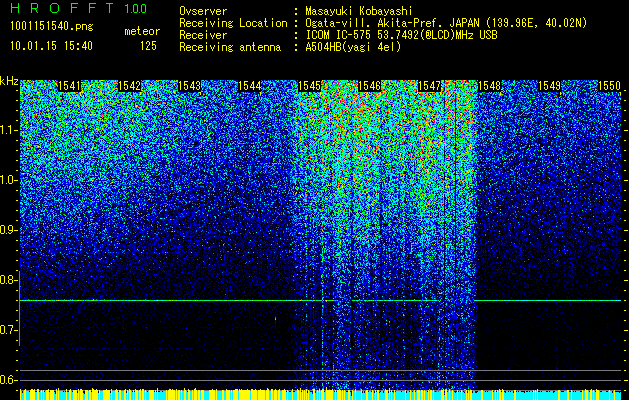
Task: Click the 1549 time marker
Action: [x=549, y=86]
